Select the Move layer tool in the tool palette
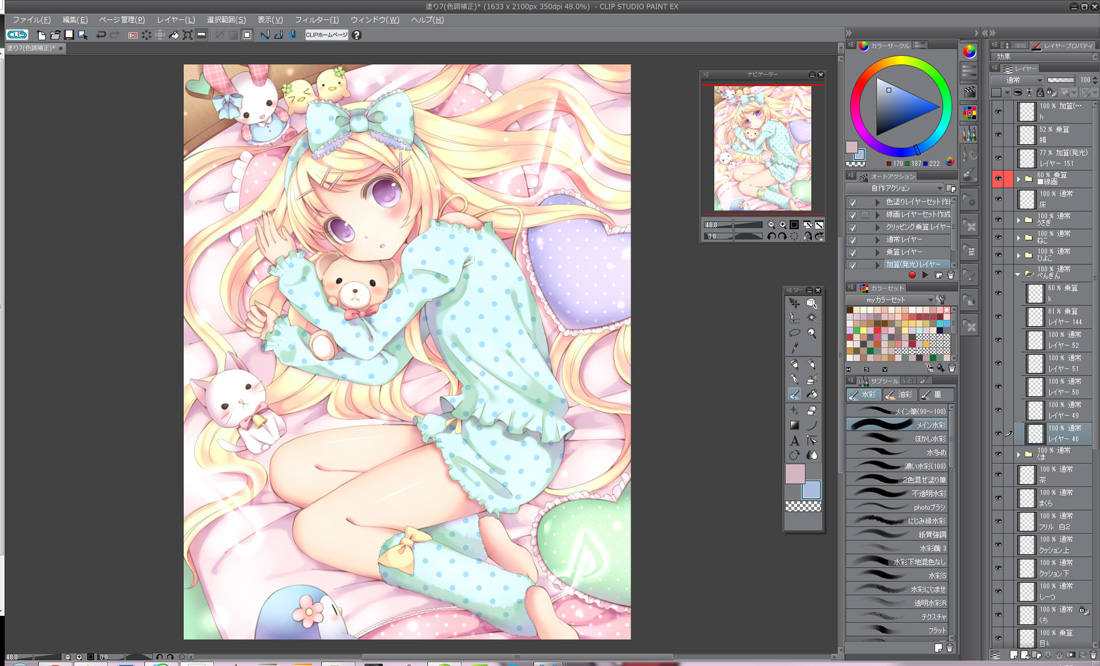 tap(794, 303)
